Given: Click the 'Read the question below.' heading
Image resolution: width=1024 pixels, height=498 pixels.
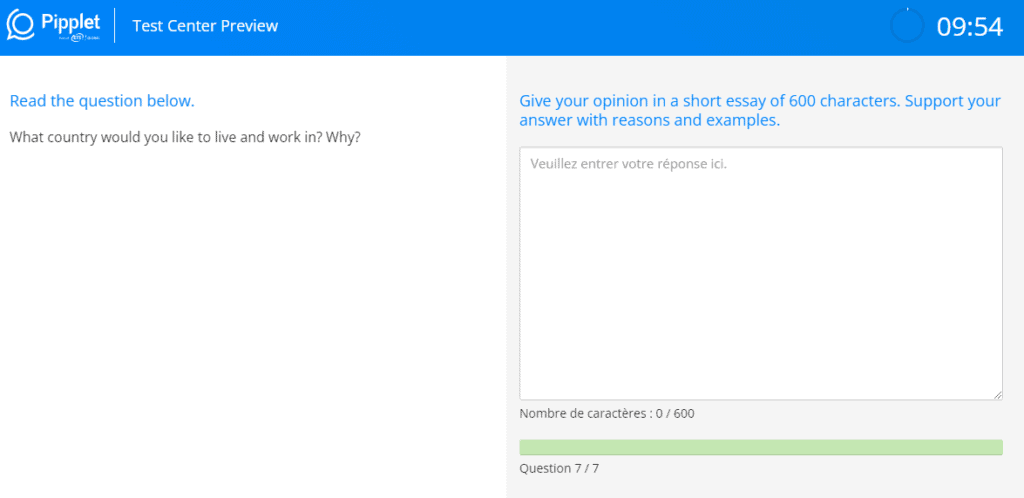Looking at the screenshot, I should pos(103,101).
